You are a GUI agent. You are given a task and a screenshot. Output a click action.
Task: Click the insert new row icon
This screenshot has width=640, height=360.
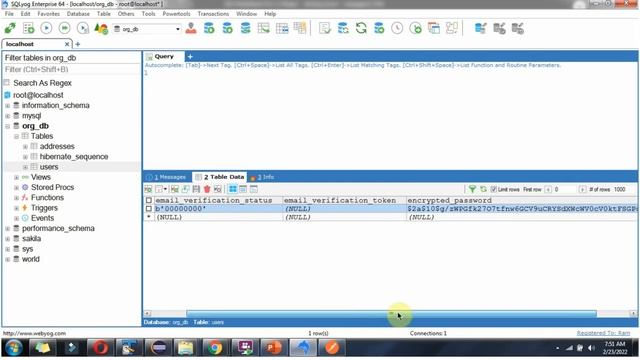(x=175, y=189)
